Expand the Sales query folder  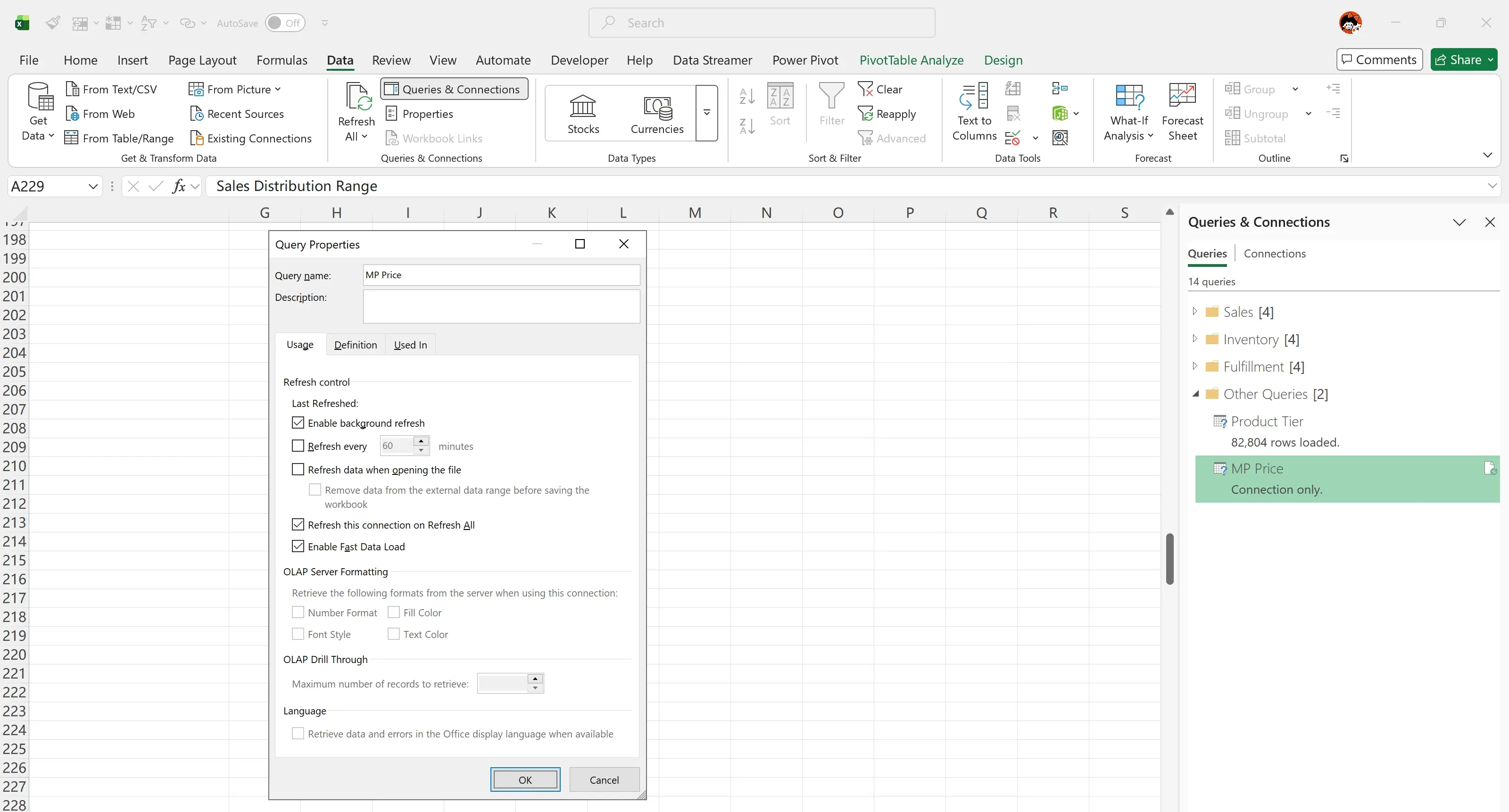tap(1194, 312)
